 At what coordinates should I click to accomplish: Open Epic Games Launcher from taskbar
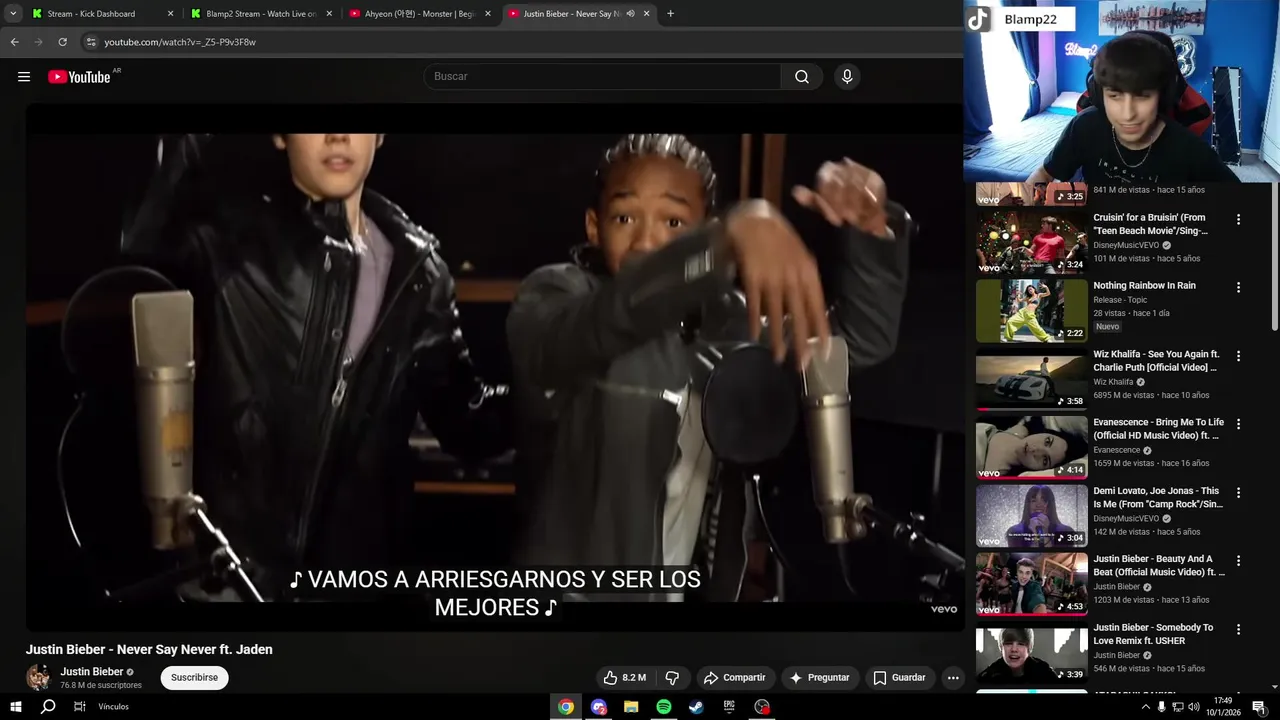(x=729, y=707)
